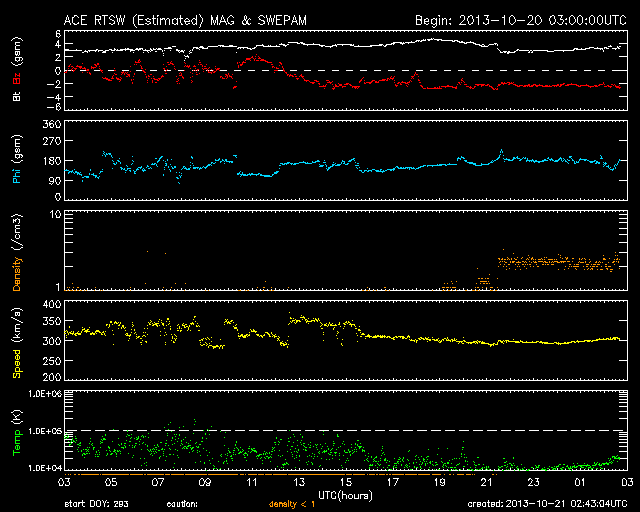
Task: Select the hour 09 tick on time axis
Action: coord(205,482)
